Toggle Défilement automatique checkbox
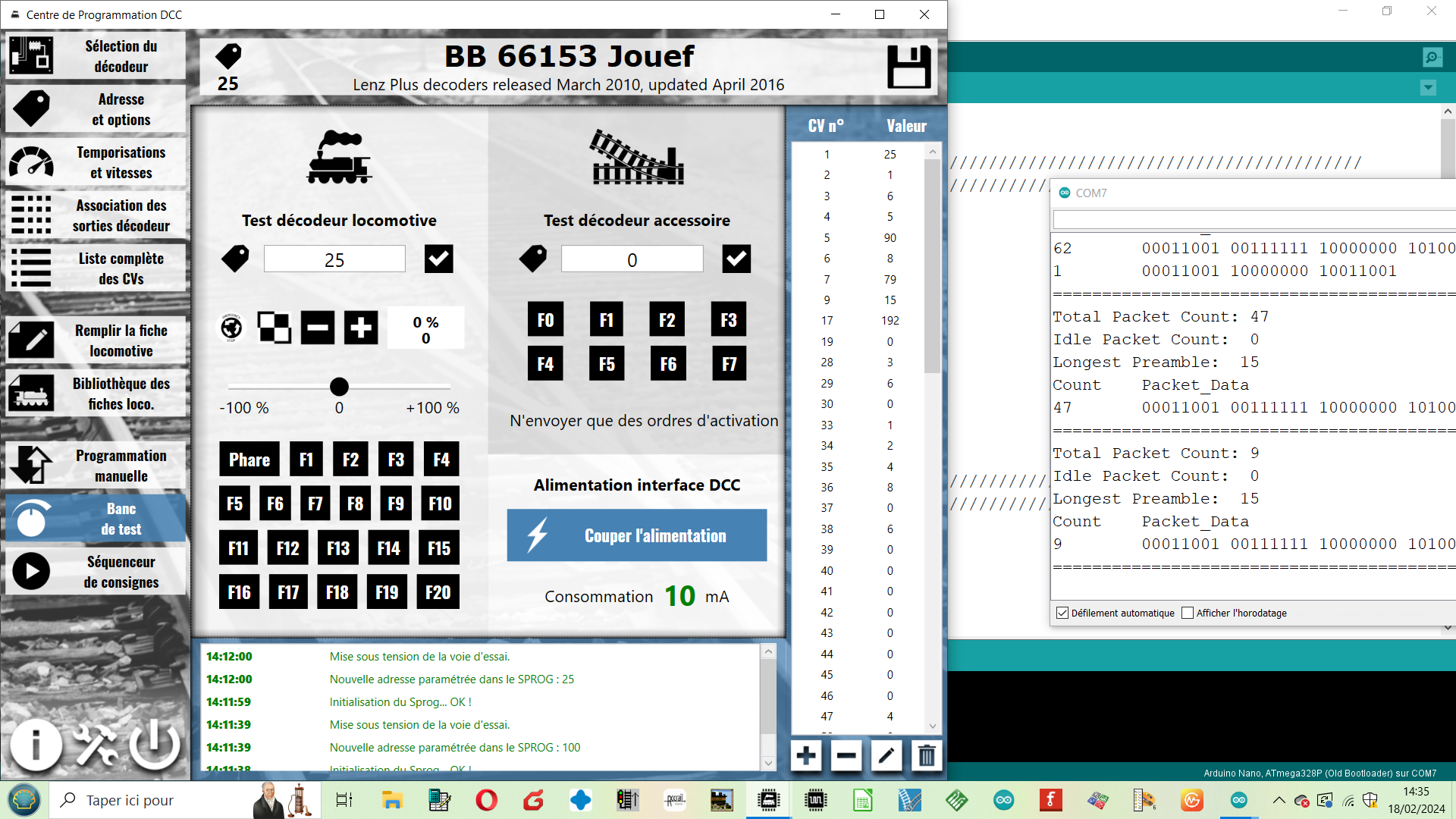The height and width of the screenshot is (819, 1456). (1062, 613)
